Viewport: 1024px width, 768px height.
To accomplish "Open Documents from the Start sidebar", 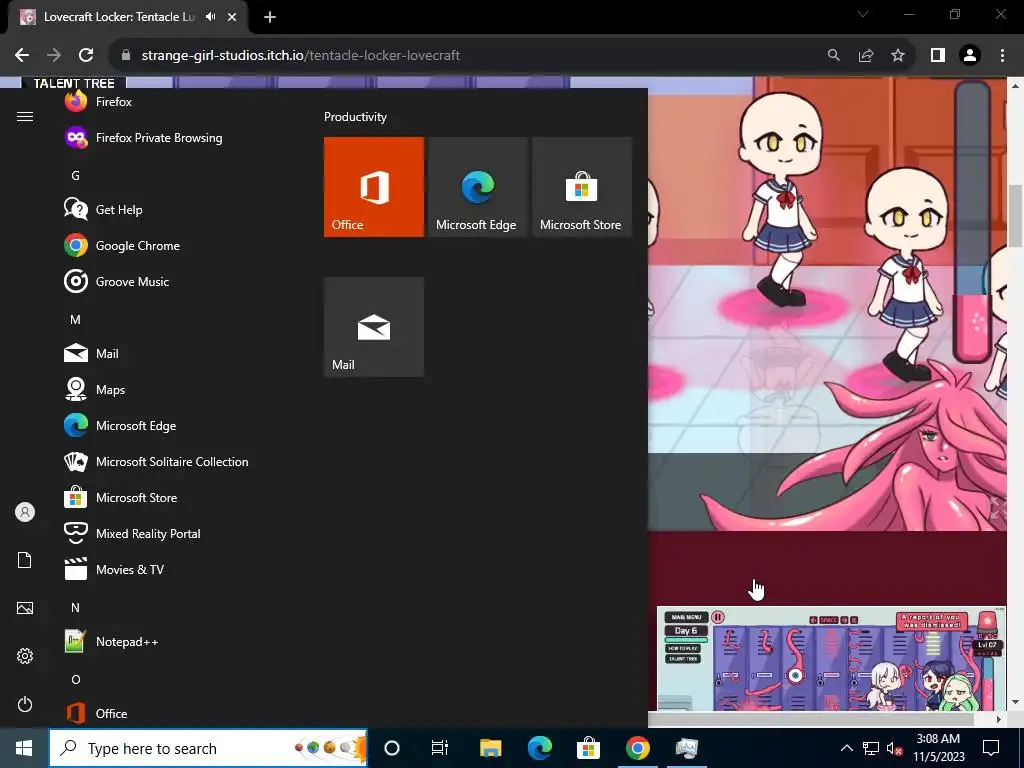I will tap(25, 560).
